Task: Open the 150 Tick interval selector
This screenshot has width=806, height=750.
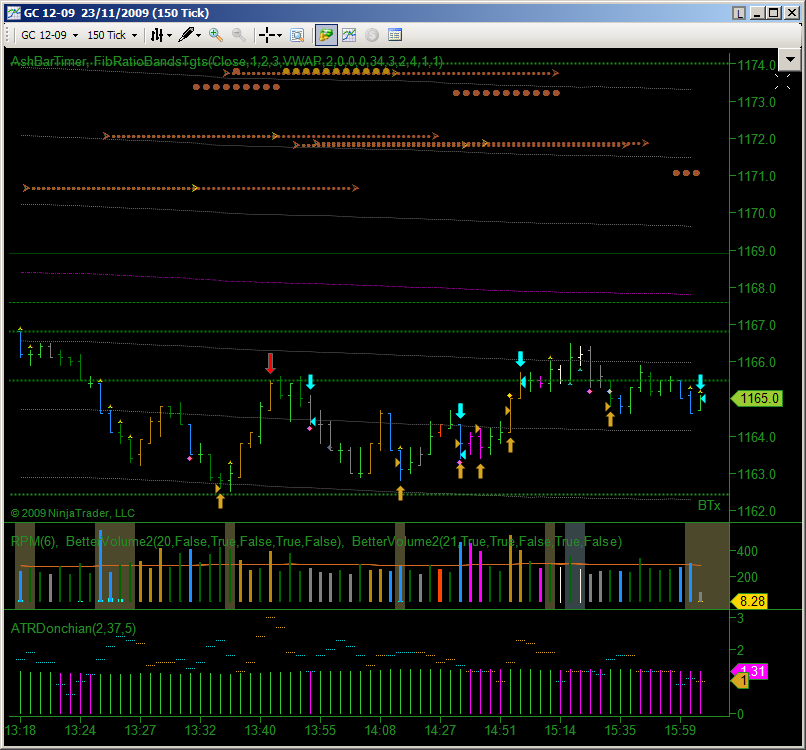Action: (112, 35)
